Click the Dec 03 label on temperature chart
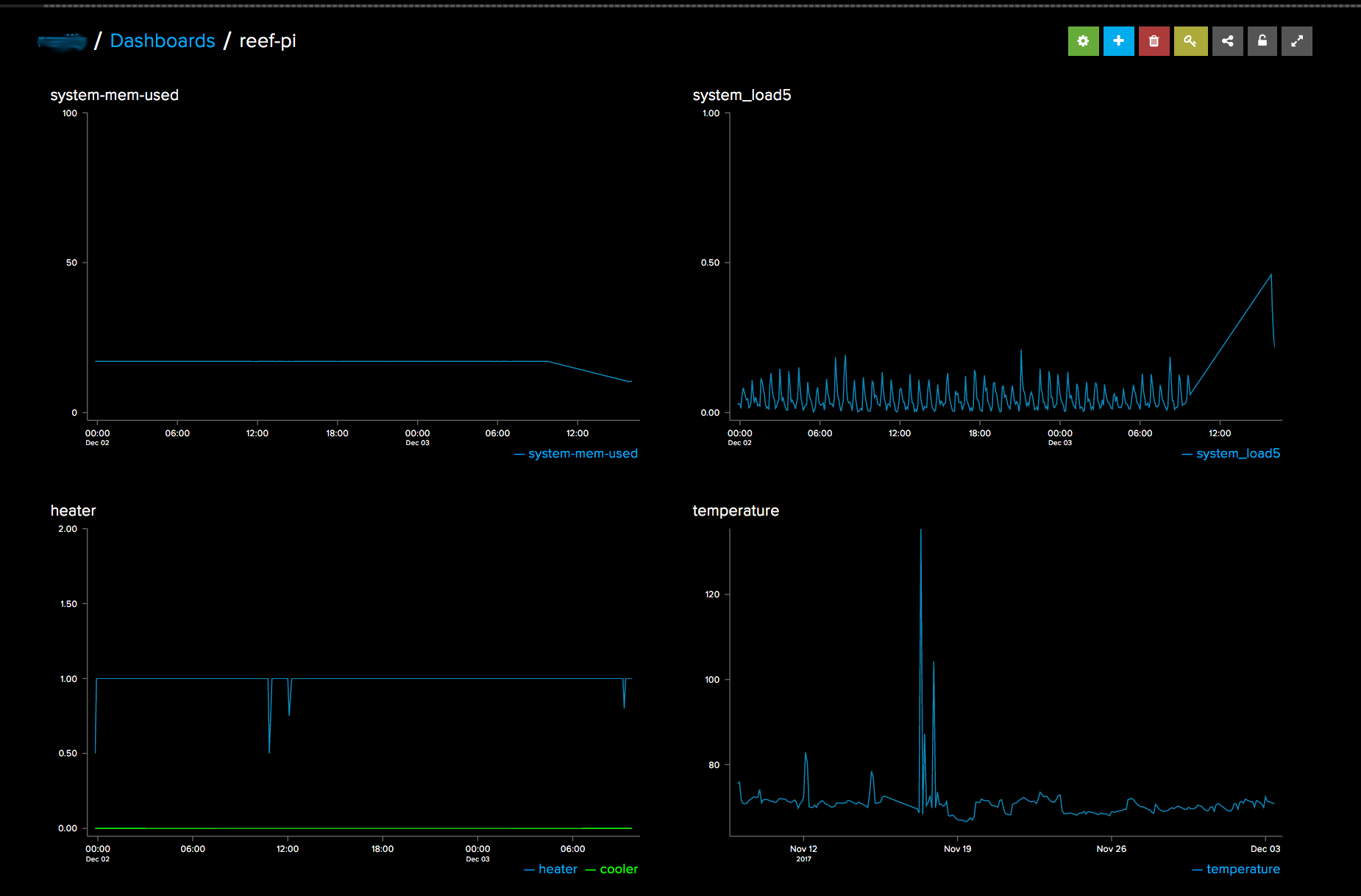Viewport: 1361px width, 896px height. (1265, 849)
